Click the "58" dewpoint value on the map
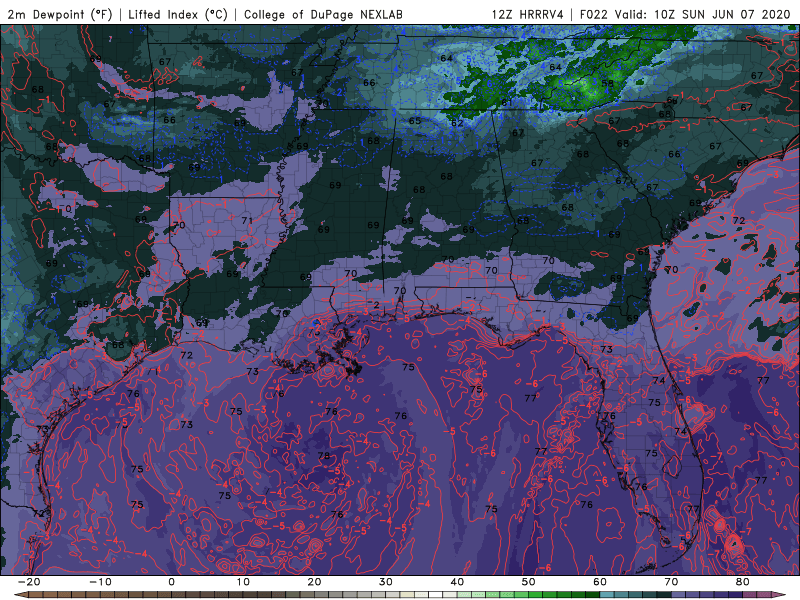This screenshot has width=800, height=600. pos(607,84)
